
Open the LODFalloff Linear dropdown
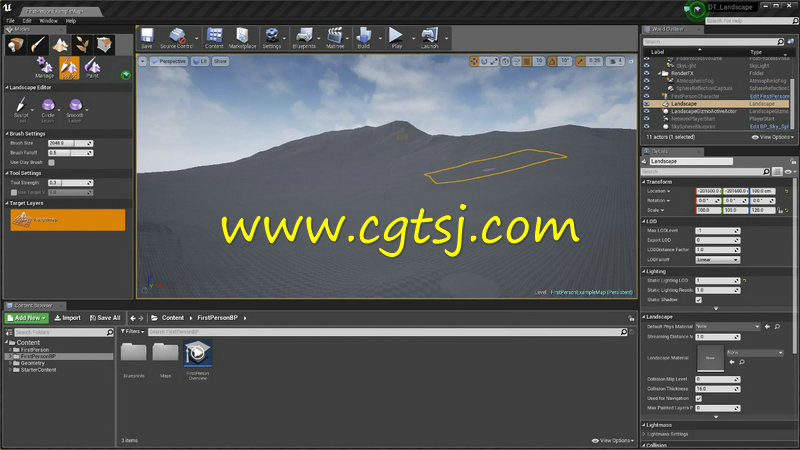click(x=717, y=260)
